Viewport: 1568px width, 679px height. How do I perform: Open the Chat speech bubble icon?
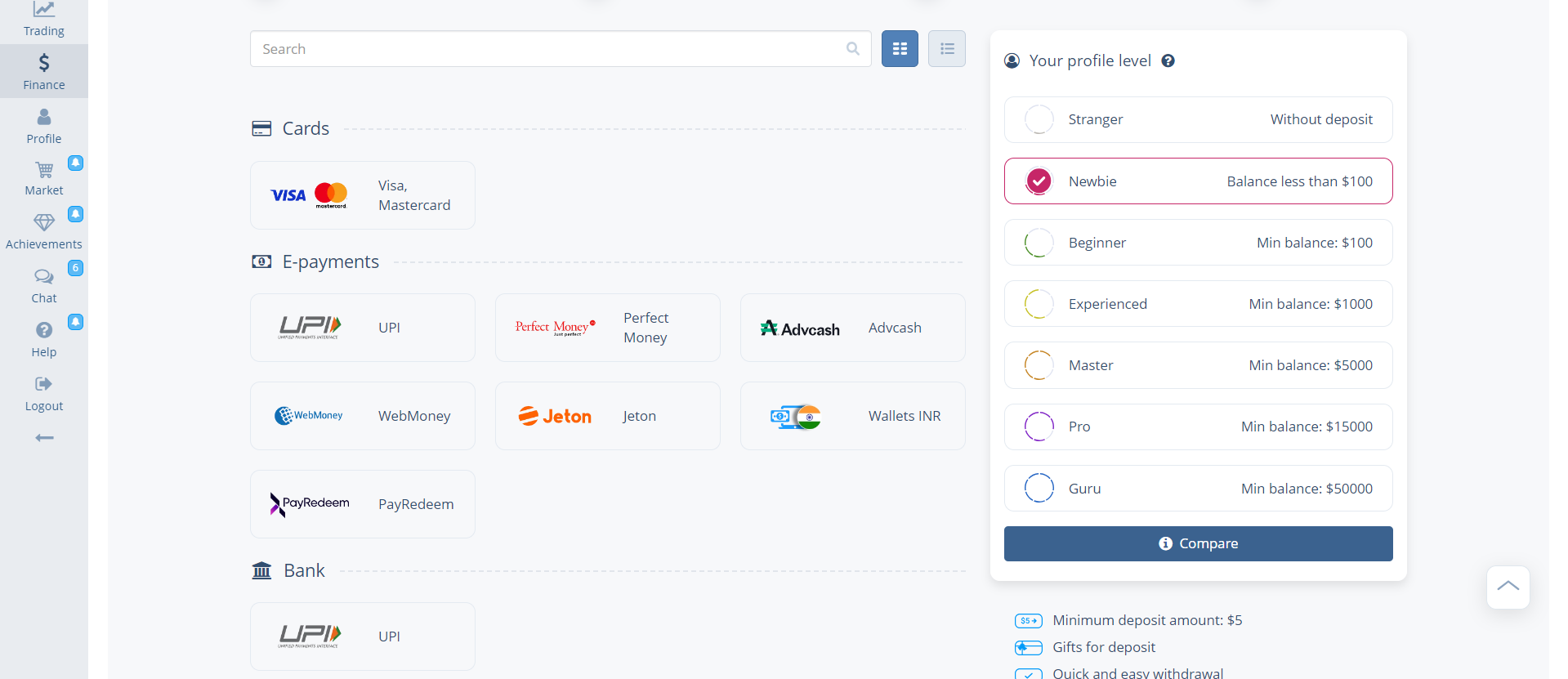(44, 276)
